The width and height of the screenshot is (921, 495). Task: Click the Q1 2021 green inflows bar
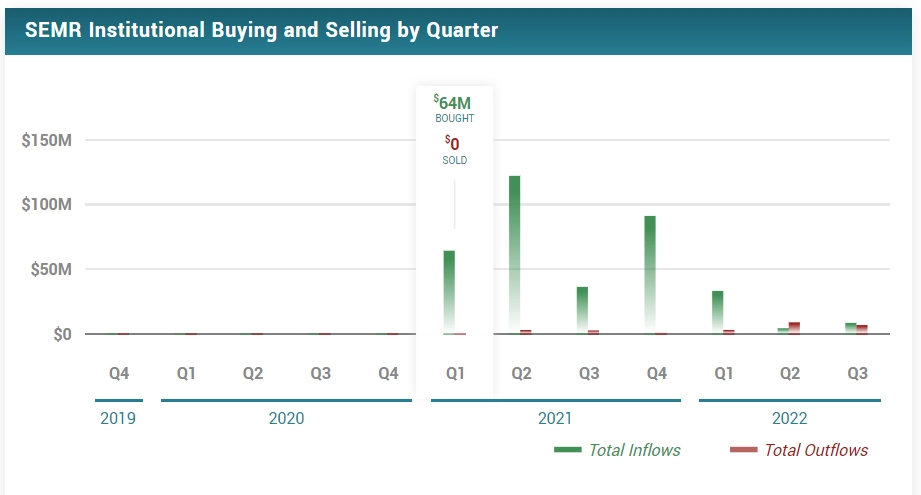(449, 290)
